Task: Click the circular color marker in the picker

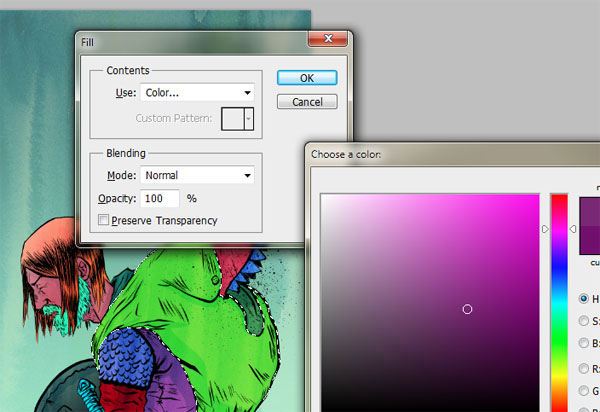Action: point(467,309)
